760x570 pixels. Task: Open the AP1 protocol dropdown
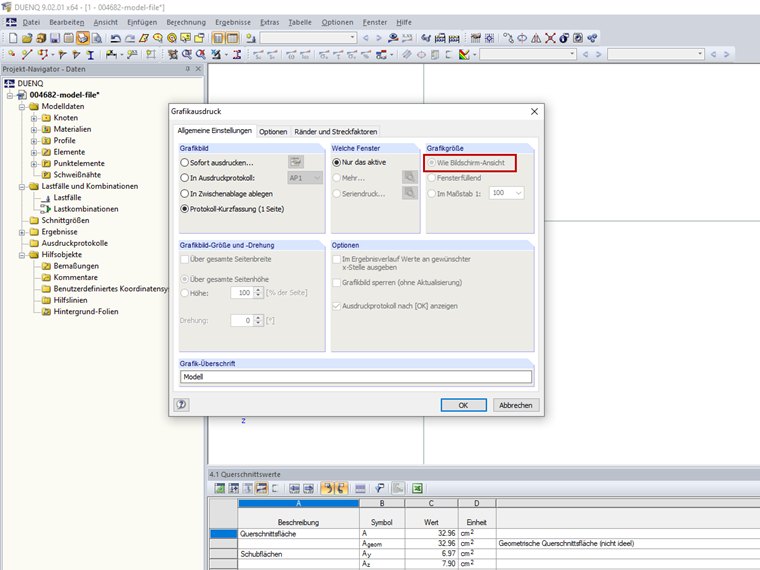(305, 178)
